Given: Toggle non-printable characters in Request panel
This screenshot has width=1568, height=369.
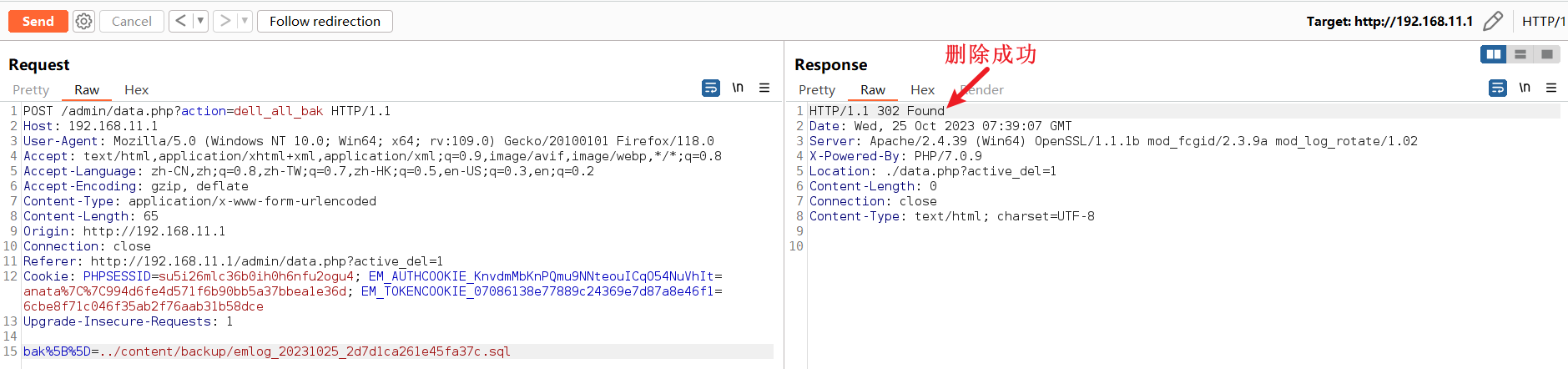Looking at the screenshot, I should tap(738, 88).
